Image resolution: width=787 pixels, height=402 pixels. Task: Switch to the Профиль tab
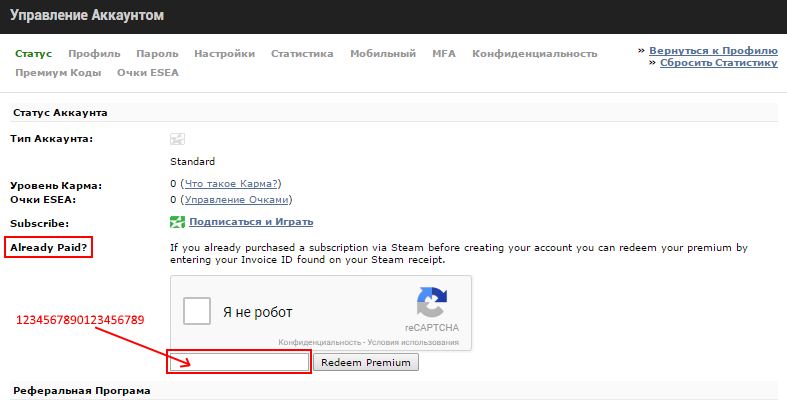coord(94,54)
